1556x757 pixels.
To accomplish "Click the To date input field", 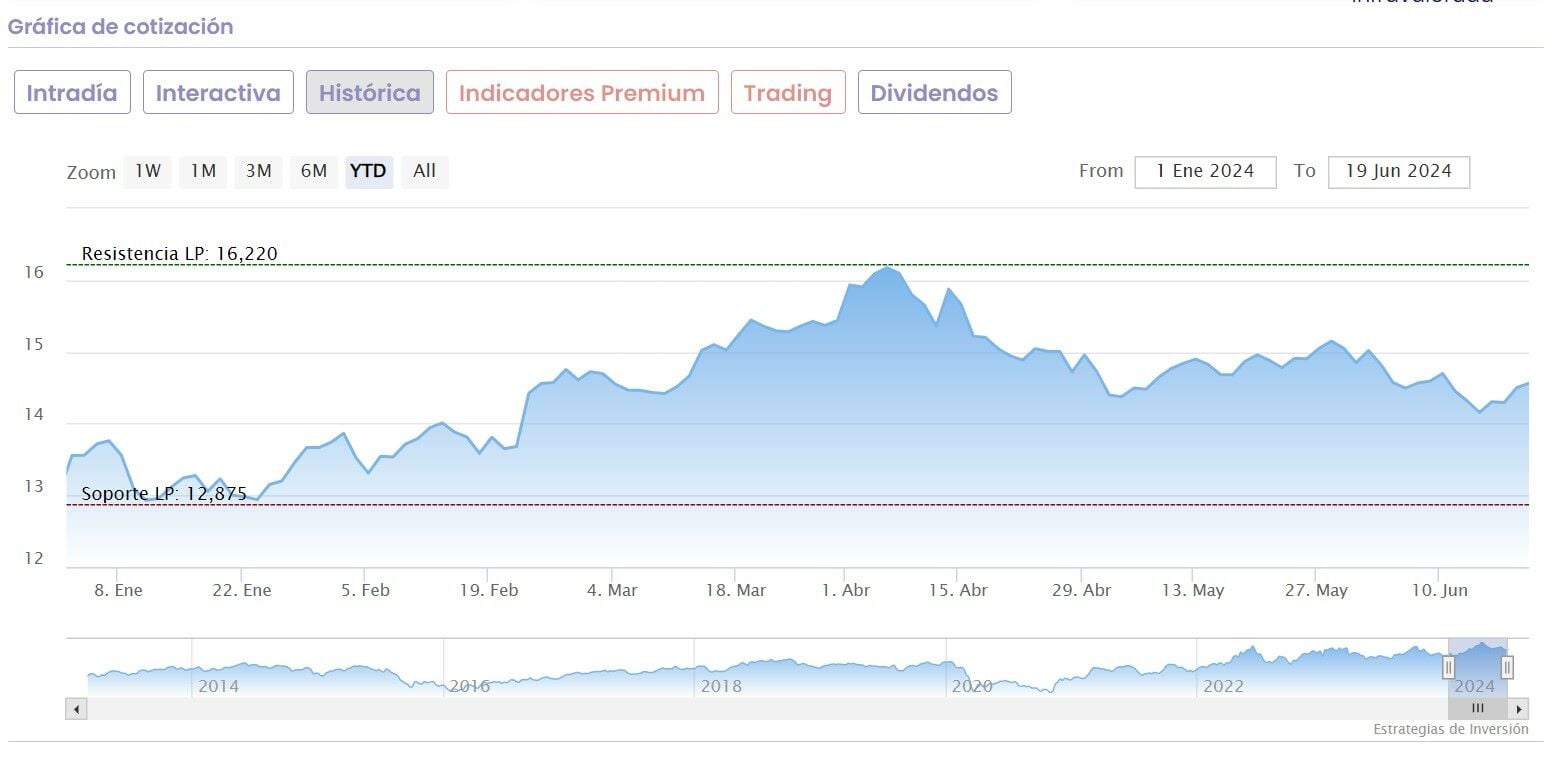I will click(x=1398, y=171).
